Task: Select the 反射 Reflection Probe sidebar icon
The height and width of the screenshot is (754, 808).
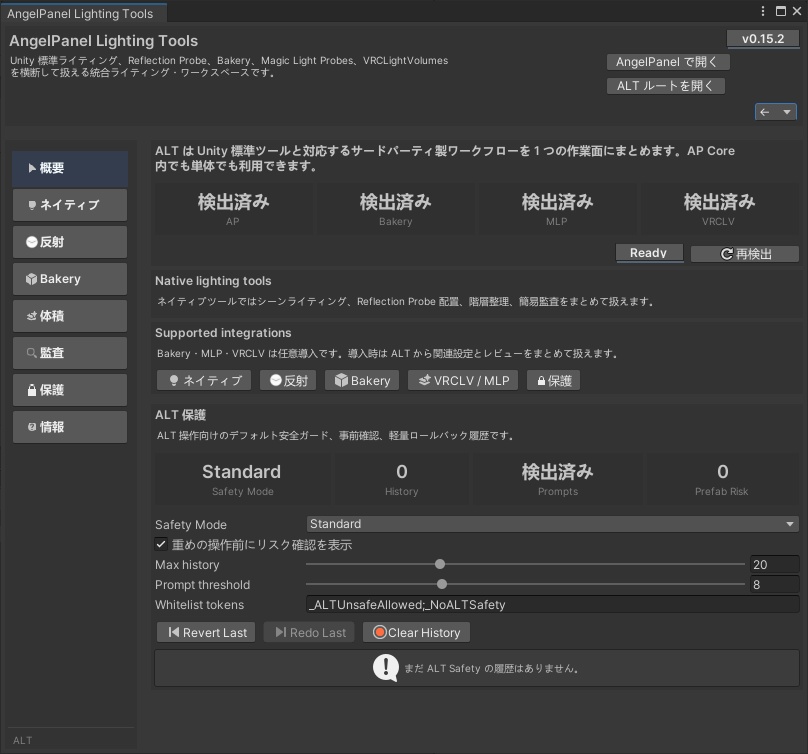Action: [69, 242]
